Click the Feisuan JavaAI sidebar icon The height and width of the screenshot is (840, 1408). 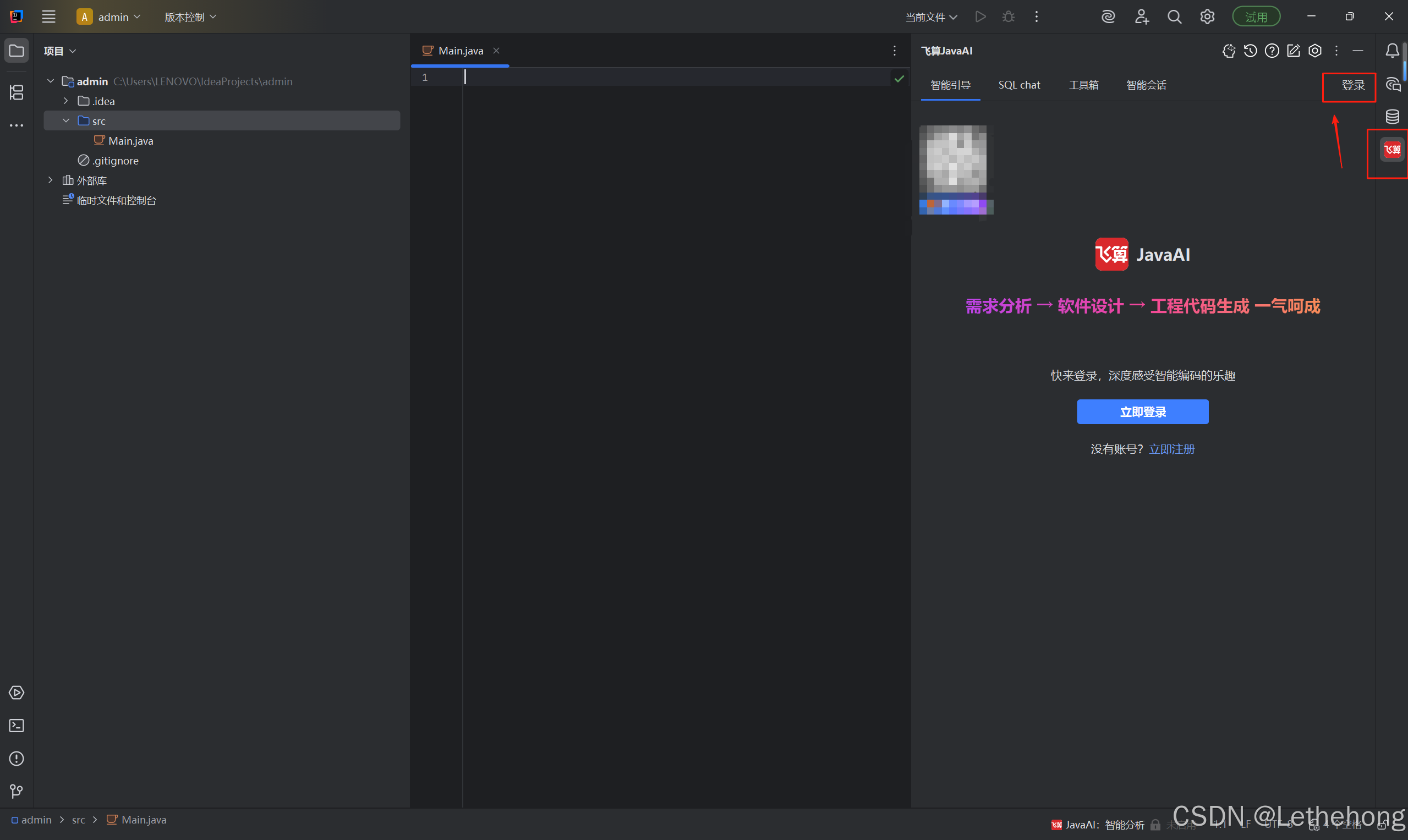point(1392,150)
